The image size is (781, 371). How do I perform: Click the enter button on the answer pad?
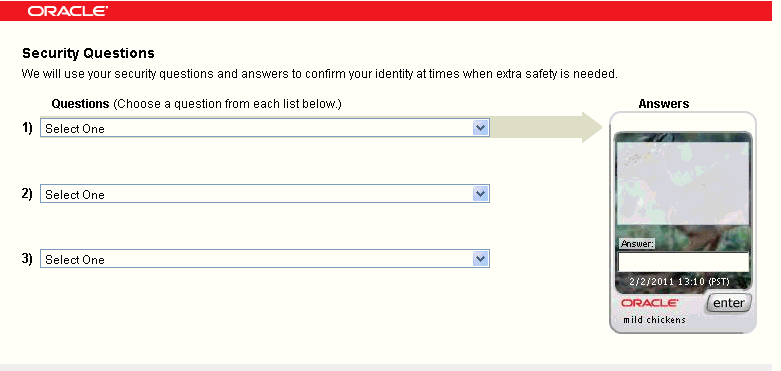(x=729, y=303)
